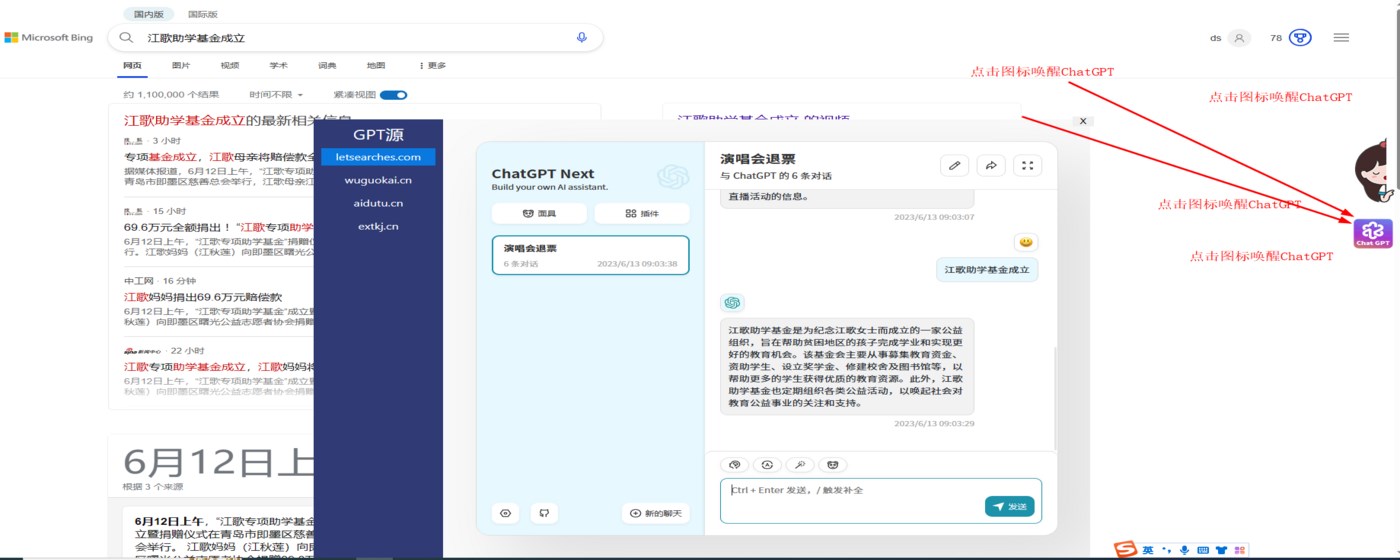Toggle the 紧凑视图 switch
Screen dimensions: 1400x560
pyautogui.click(x=394, y=95)
